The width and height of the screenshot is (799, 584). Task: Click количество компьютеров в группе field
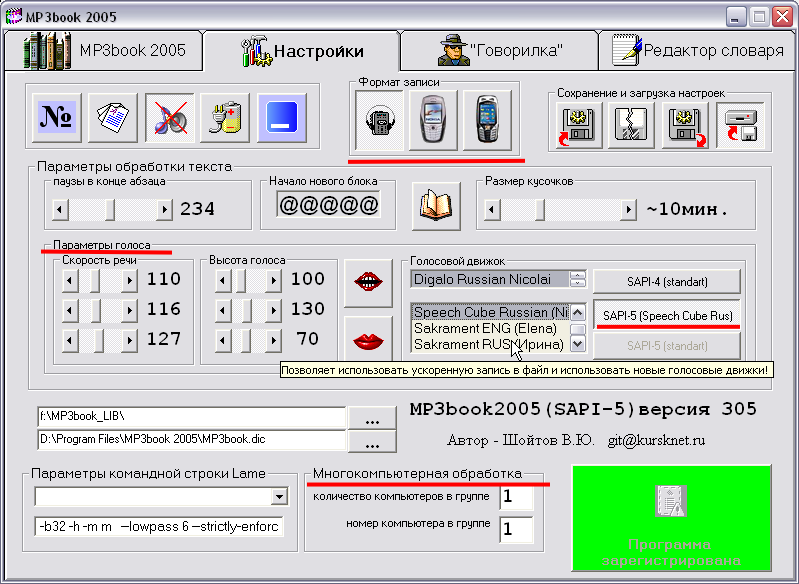point(516,497)
